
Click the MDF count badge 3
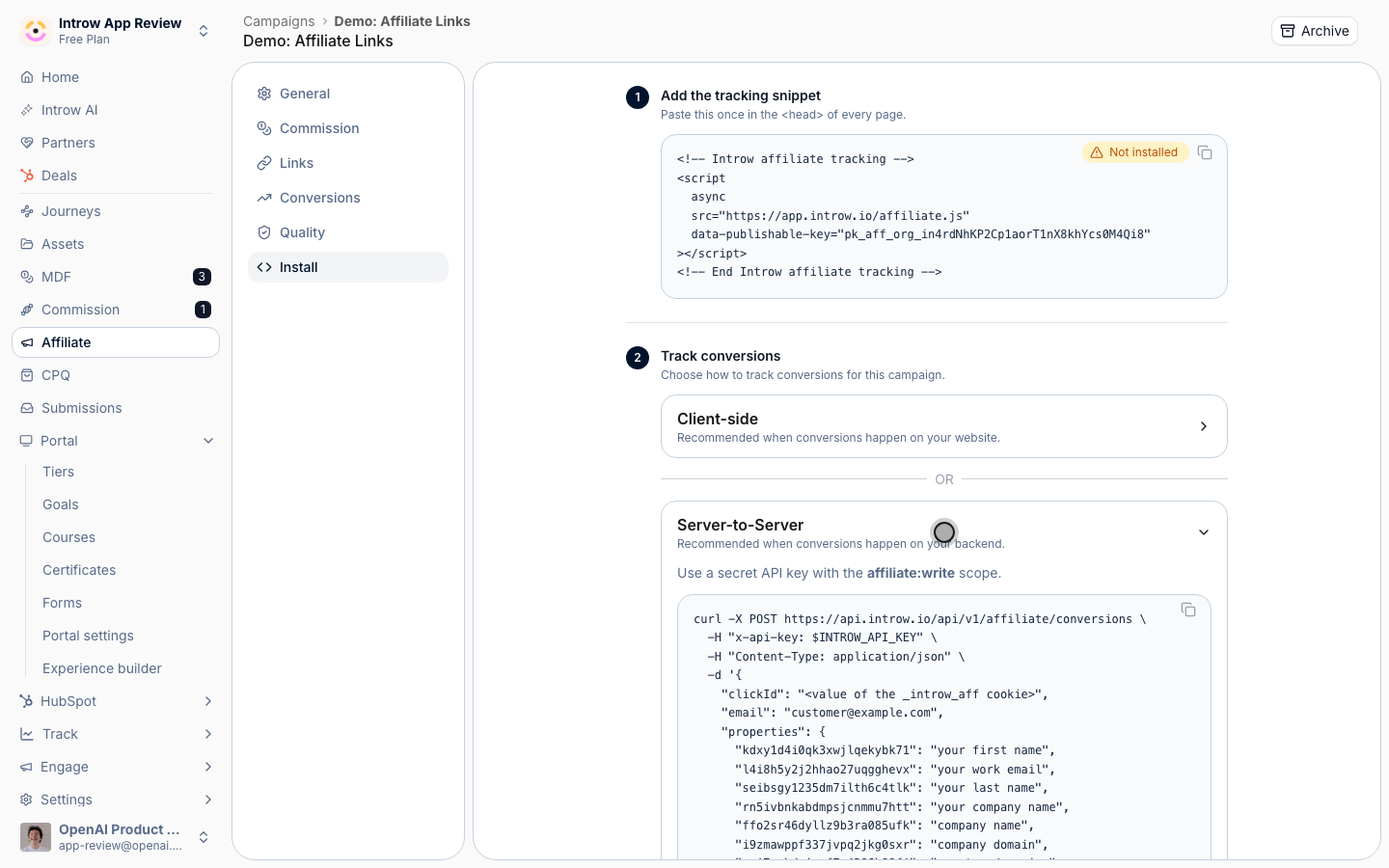coord(202,277)
